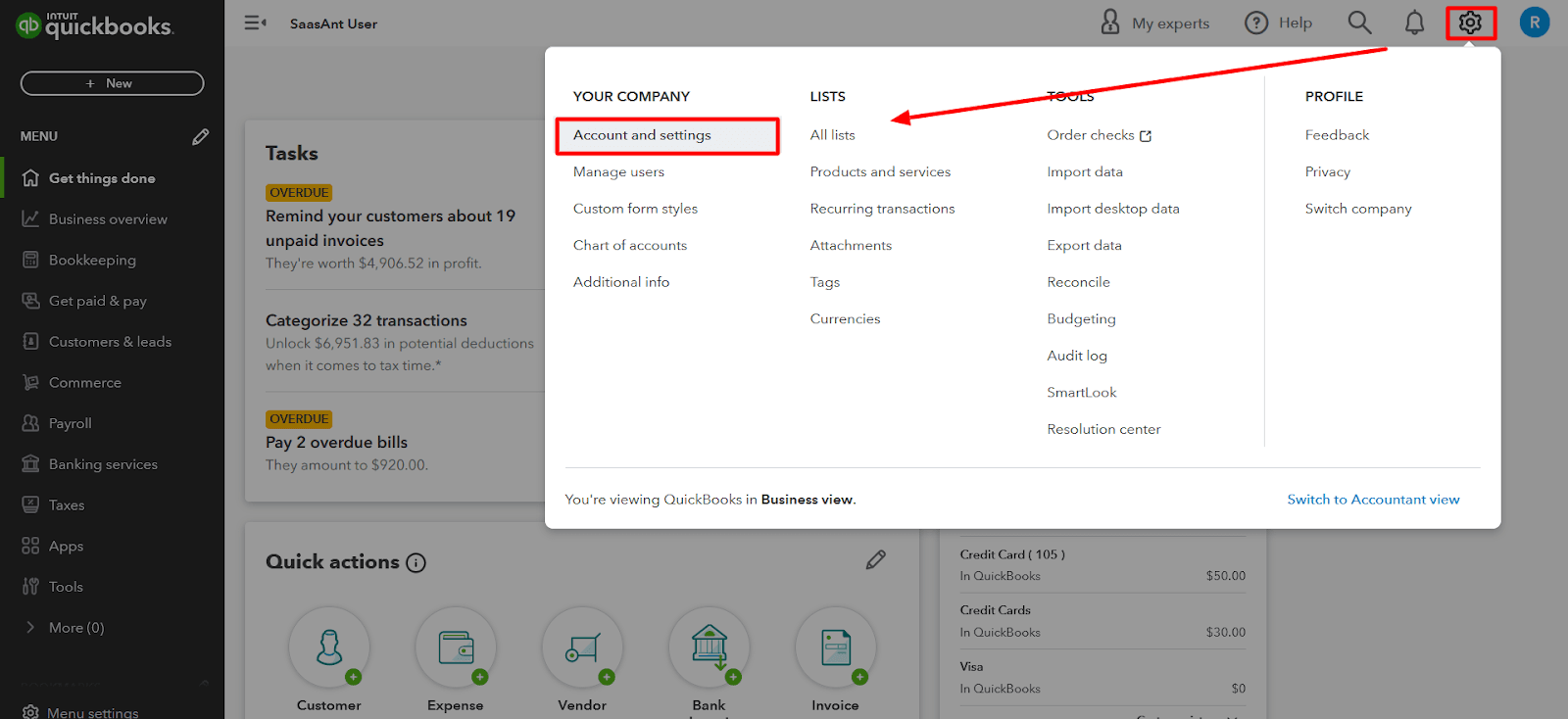Select All lists
The width and height of the screenshot is (1568, 719).
point(832,135)
